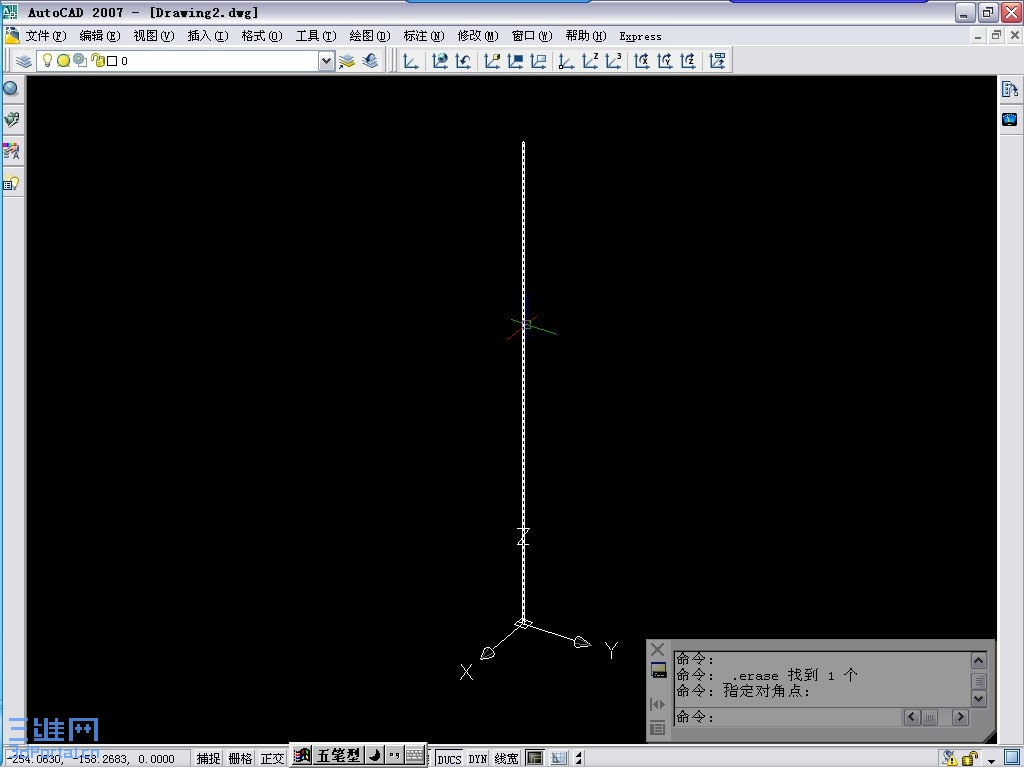Click the Apply UCS icon

point(717,61)
